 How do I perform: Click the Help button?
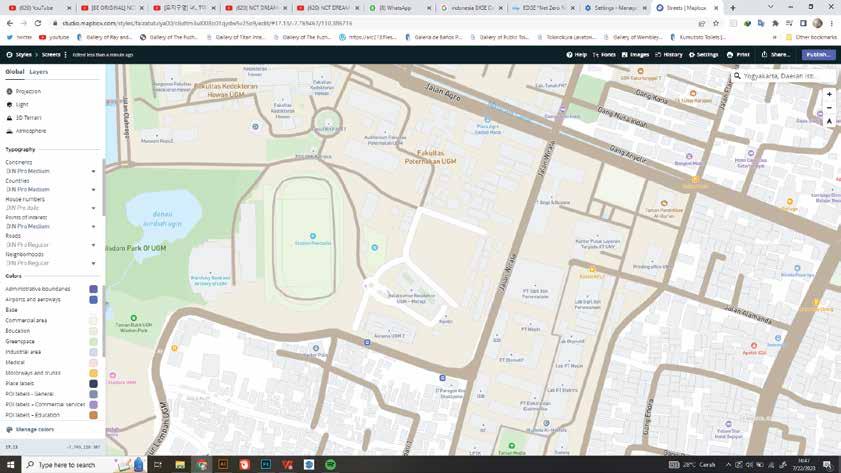pyautogui.click(x=577, y=55)
